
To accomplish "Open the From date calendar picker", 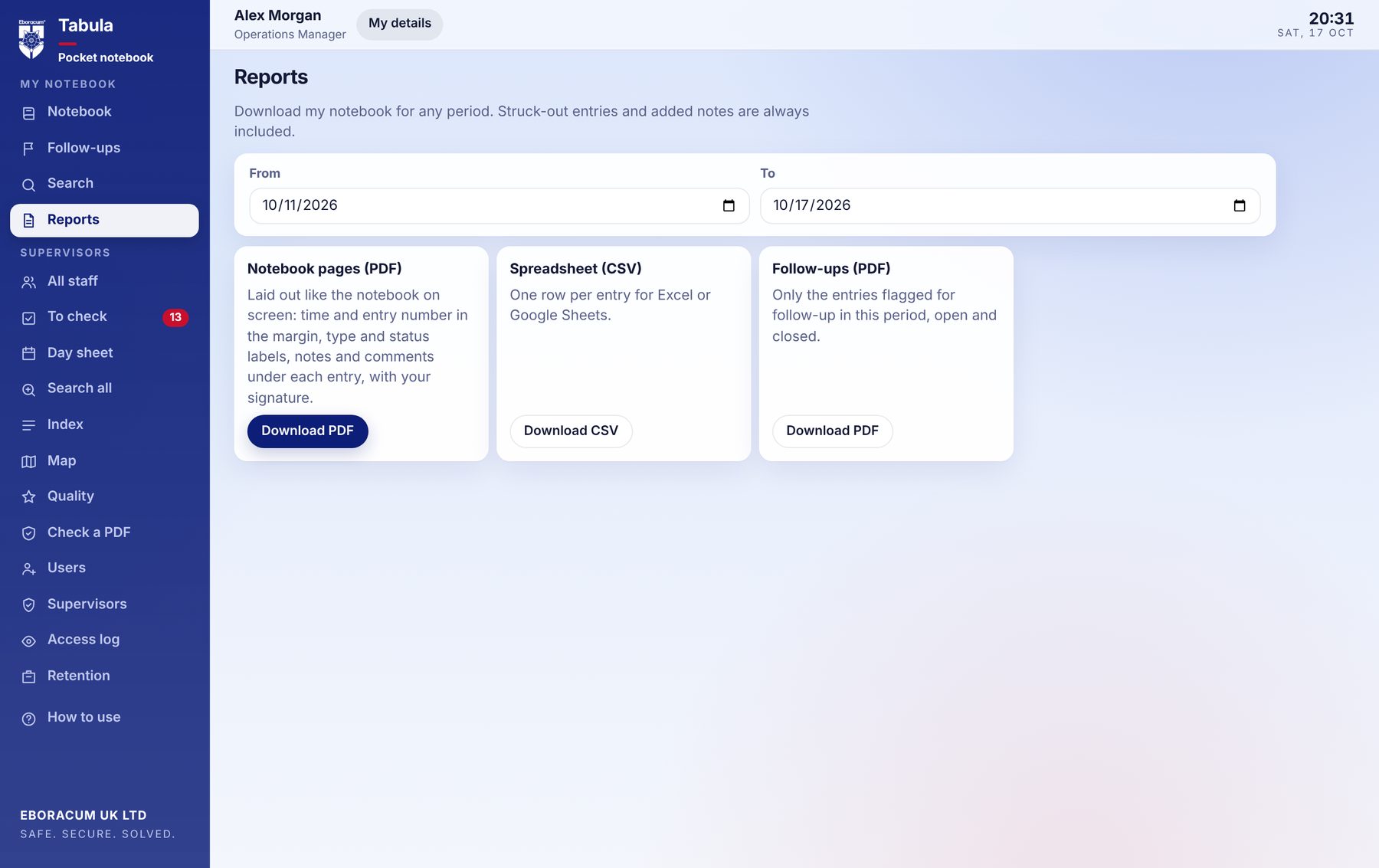I will (729, 205).
